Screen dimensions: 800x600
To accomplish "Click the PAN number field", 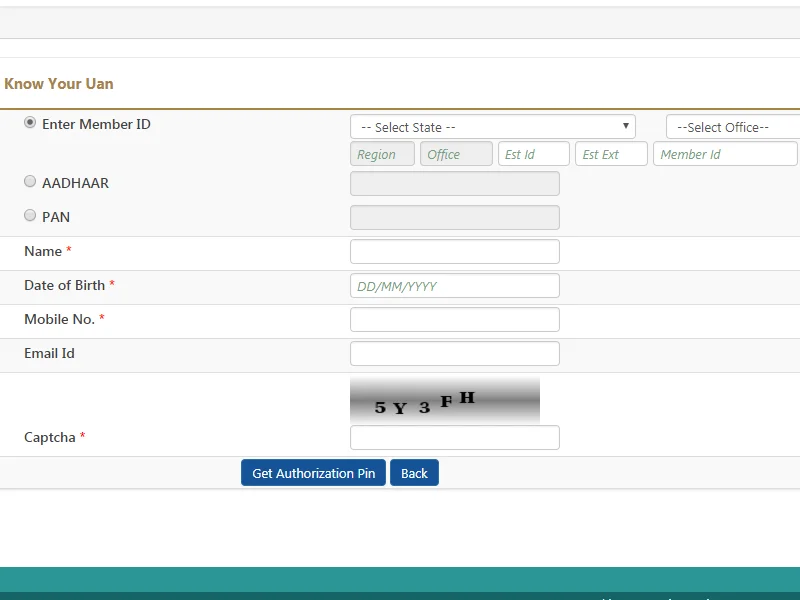I will click(x=455, y=218).
